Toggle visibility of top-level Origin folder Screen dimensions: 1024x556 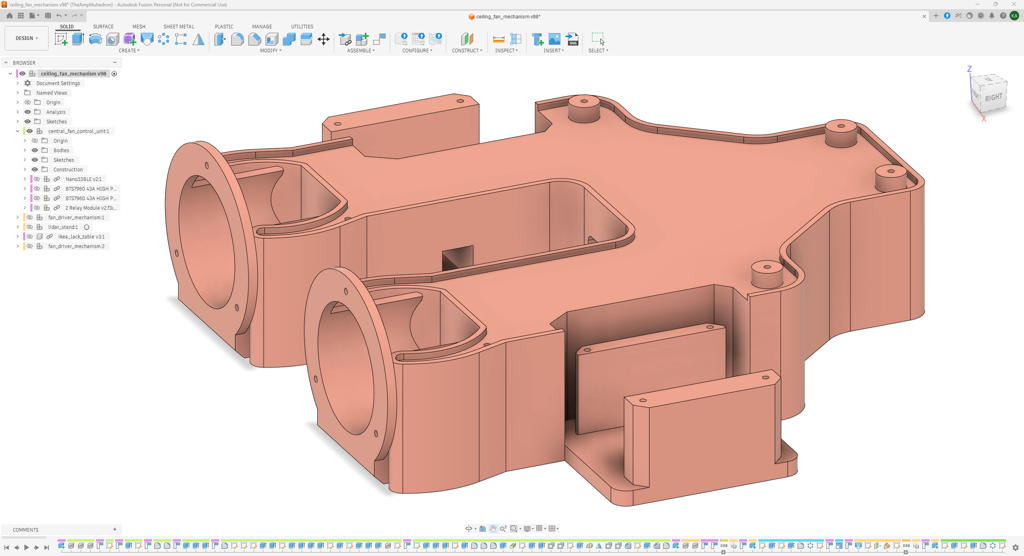click(x=27, y=103)
